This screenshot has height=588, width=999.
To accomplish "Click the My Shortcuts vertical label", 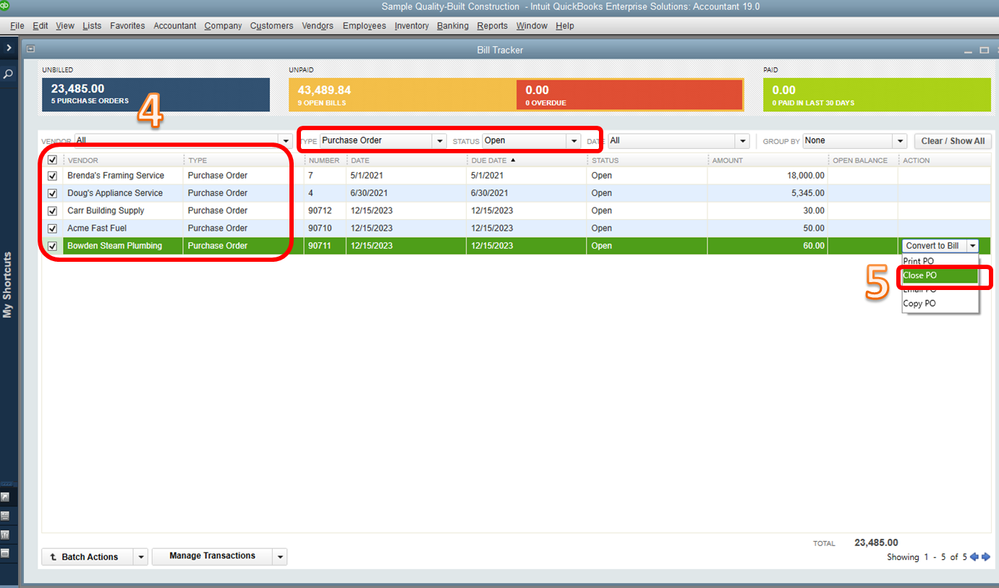I will coord(8,284).
